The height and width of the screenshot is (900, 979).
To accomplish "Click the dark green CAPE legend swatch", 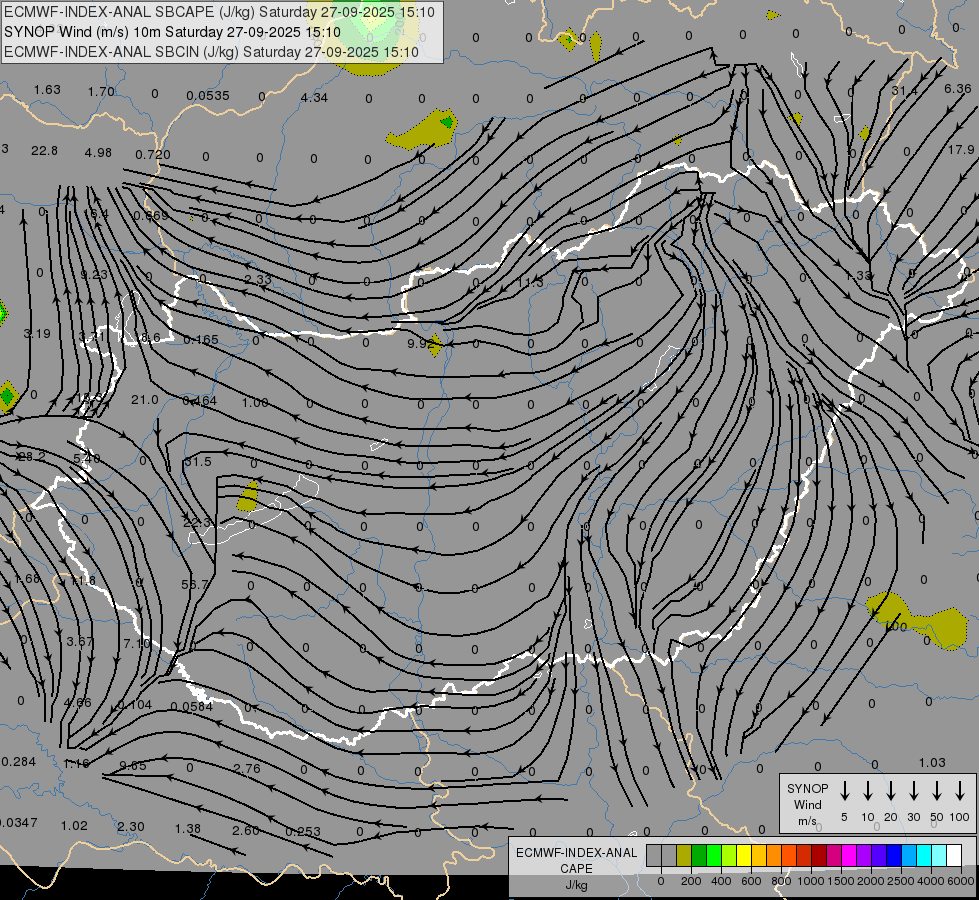I will (x=699, y=856).
